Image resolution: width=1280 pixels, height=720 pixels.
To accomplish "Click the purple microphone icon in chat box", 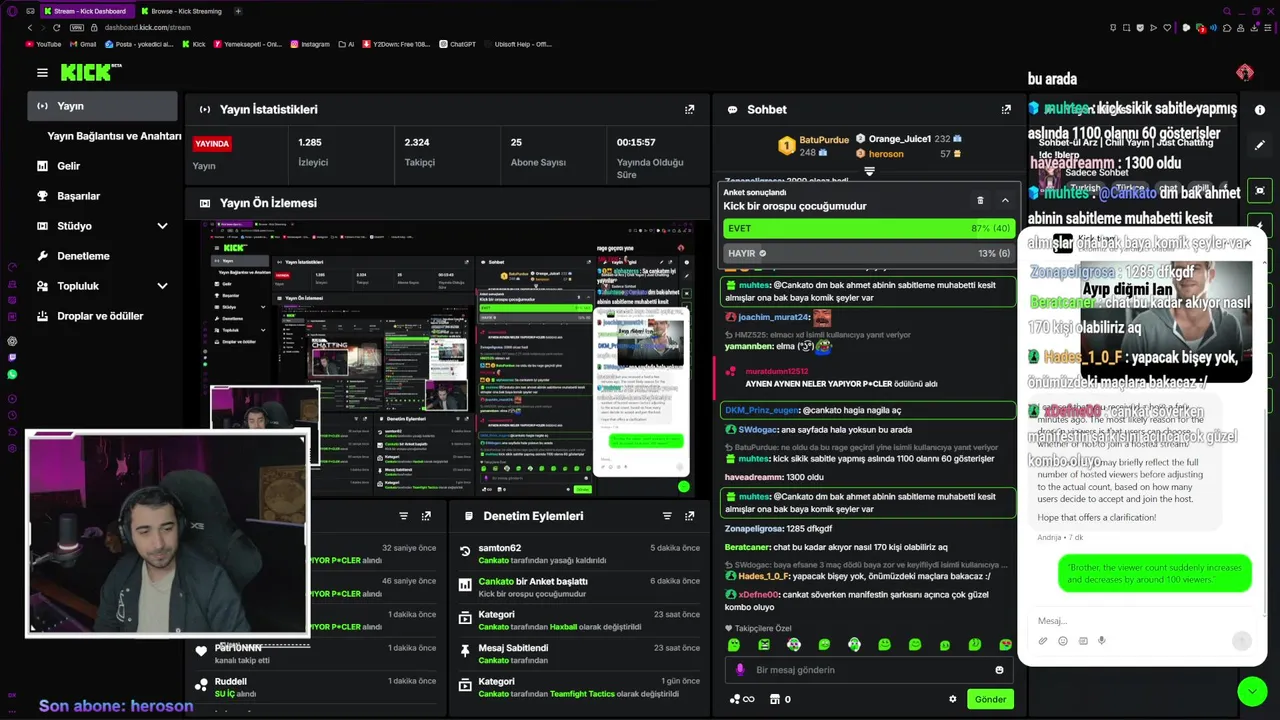I will point(740,670).
